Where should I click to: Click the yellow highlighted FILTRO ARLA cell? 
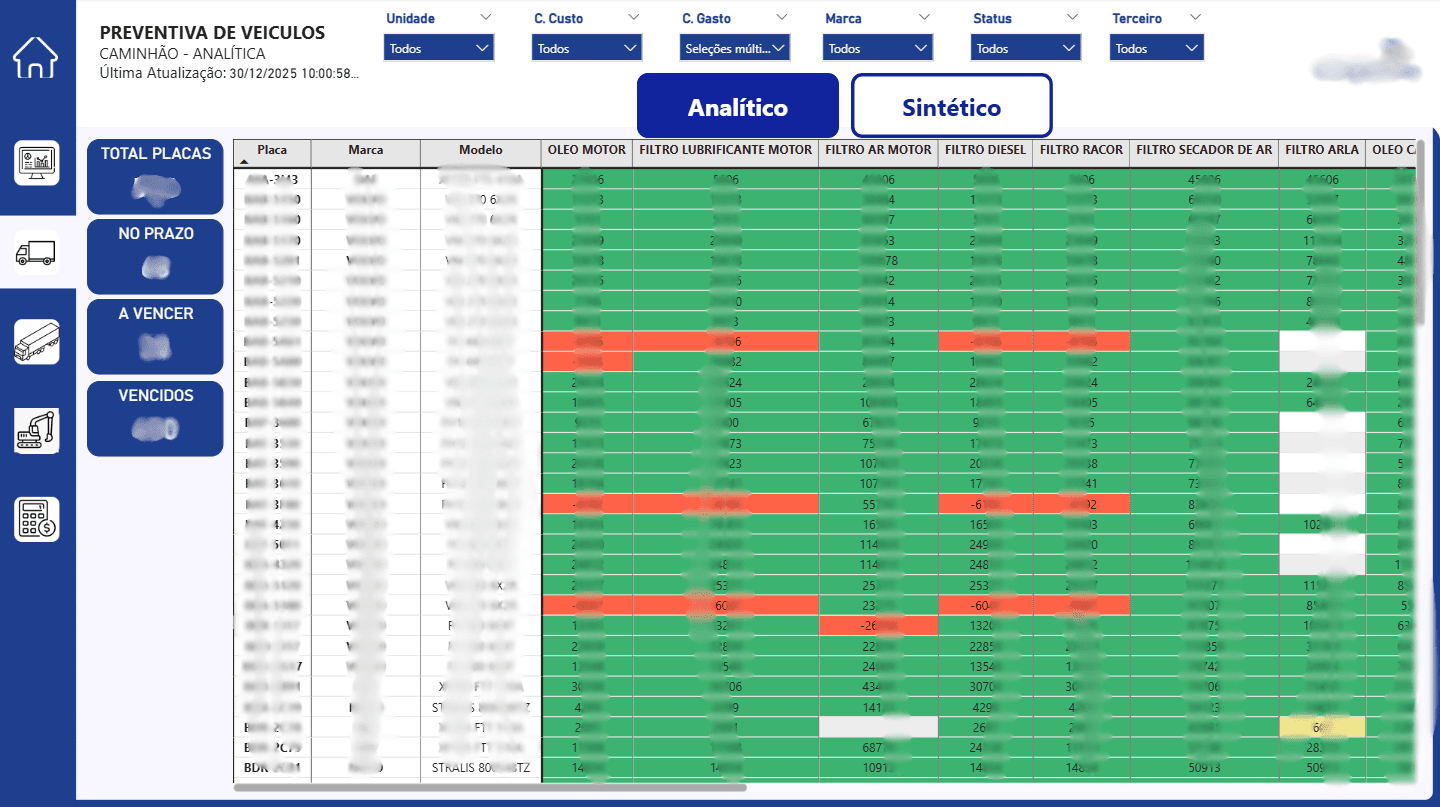point(1323,726)
